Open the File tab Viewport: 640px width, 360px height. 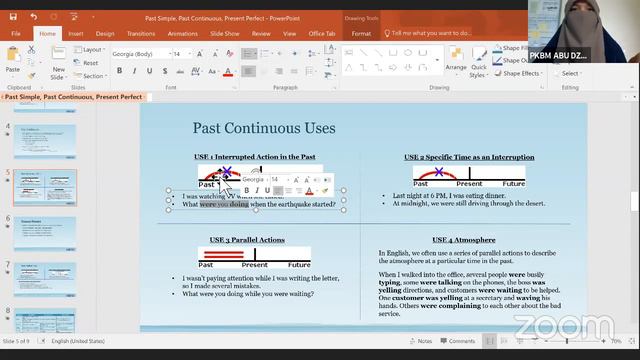16,33
